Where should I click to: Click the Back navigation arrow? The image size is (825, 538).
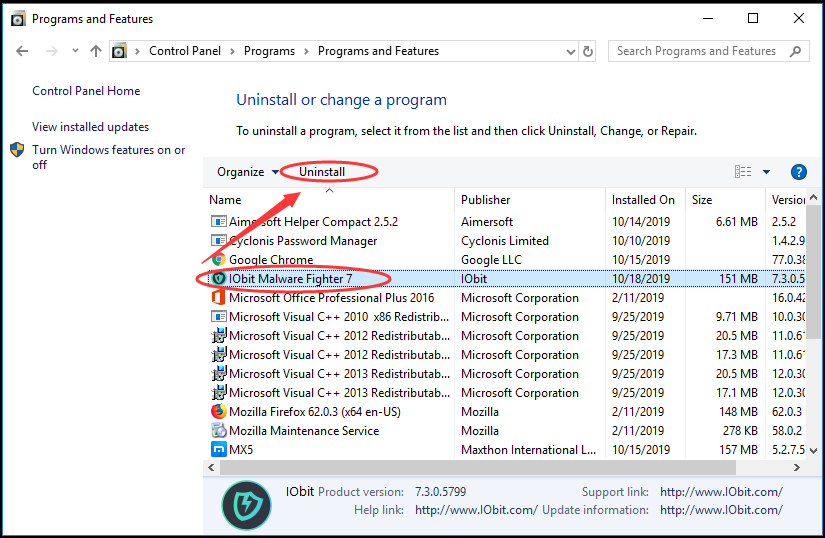(22, 51)
